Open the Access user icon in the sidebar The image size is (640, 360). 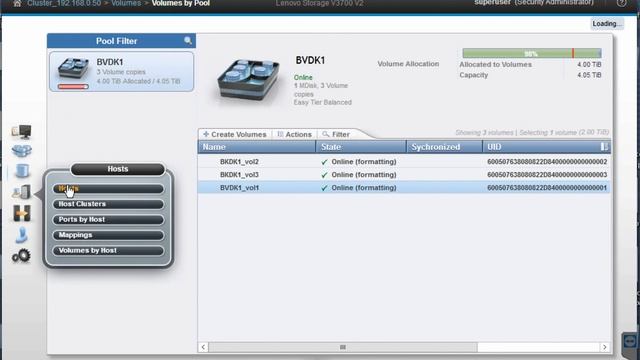22,235
